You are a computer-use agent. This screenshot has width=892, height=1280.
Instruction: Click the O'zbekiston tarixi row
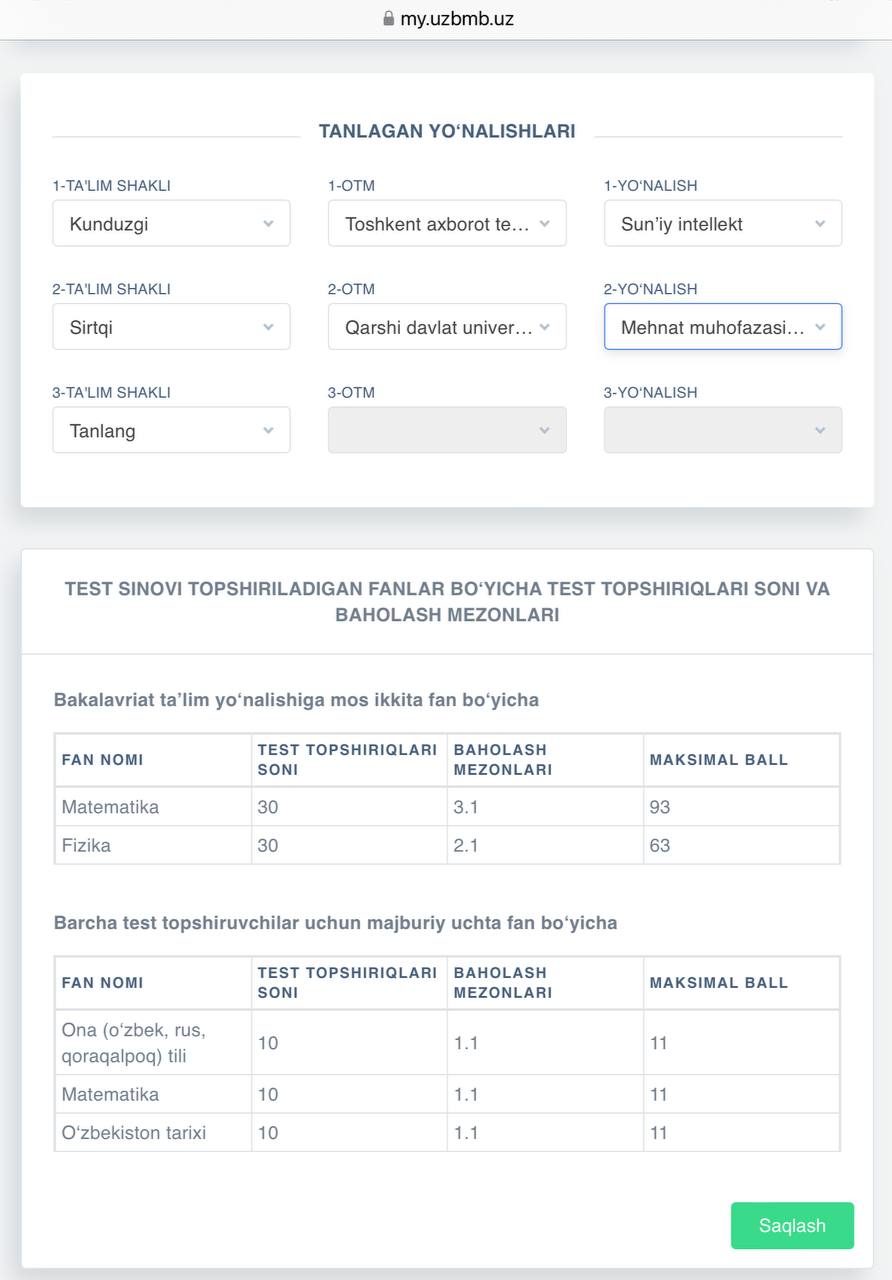pos(133,1133)
